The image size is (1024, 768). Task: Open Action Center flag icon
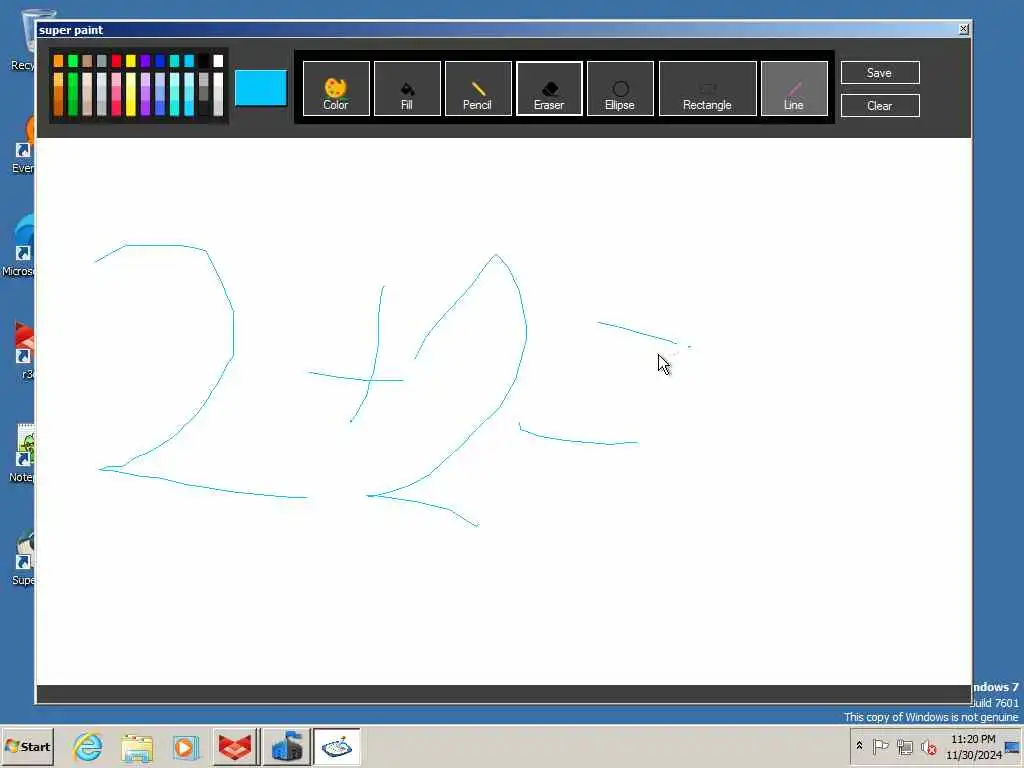click(x=880, y=746)
